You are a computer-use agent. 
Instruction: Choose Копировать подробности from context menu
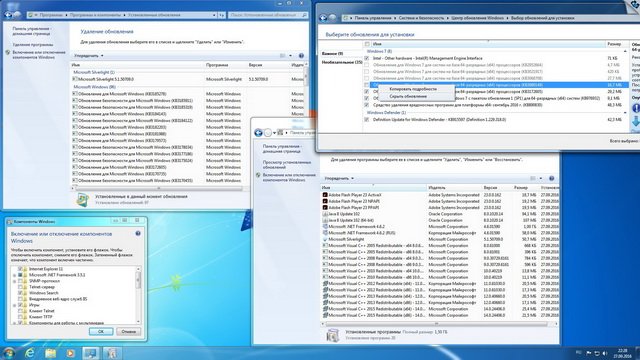click(x=413, y=89)
